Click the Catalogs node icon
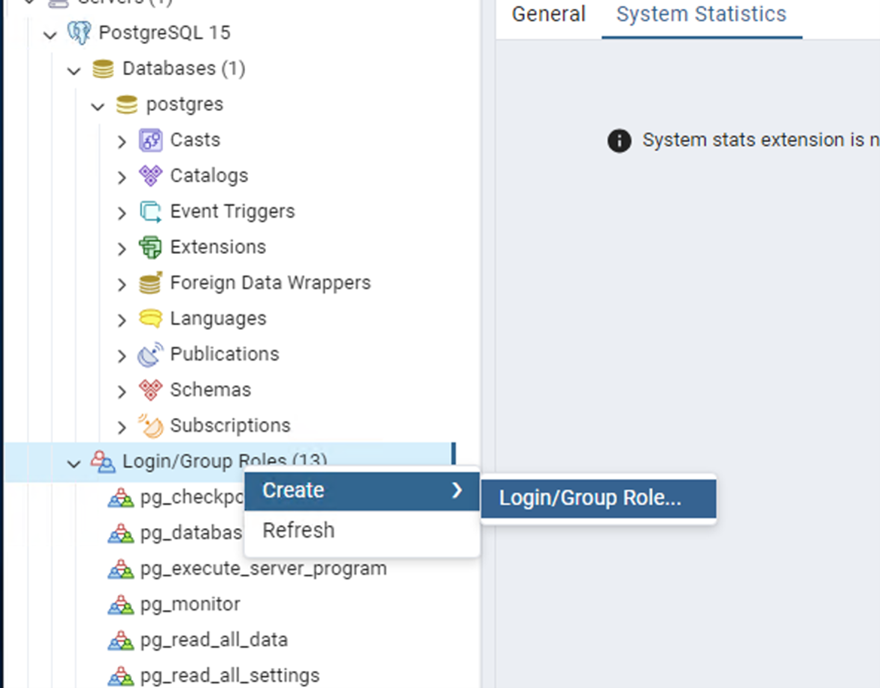The image size is (880, 688). coord(150,176)
